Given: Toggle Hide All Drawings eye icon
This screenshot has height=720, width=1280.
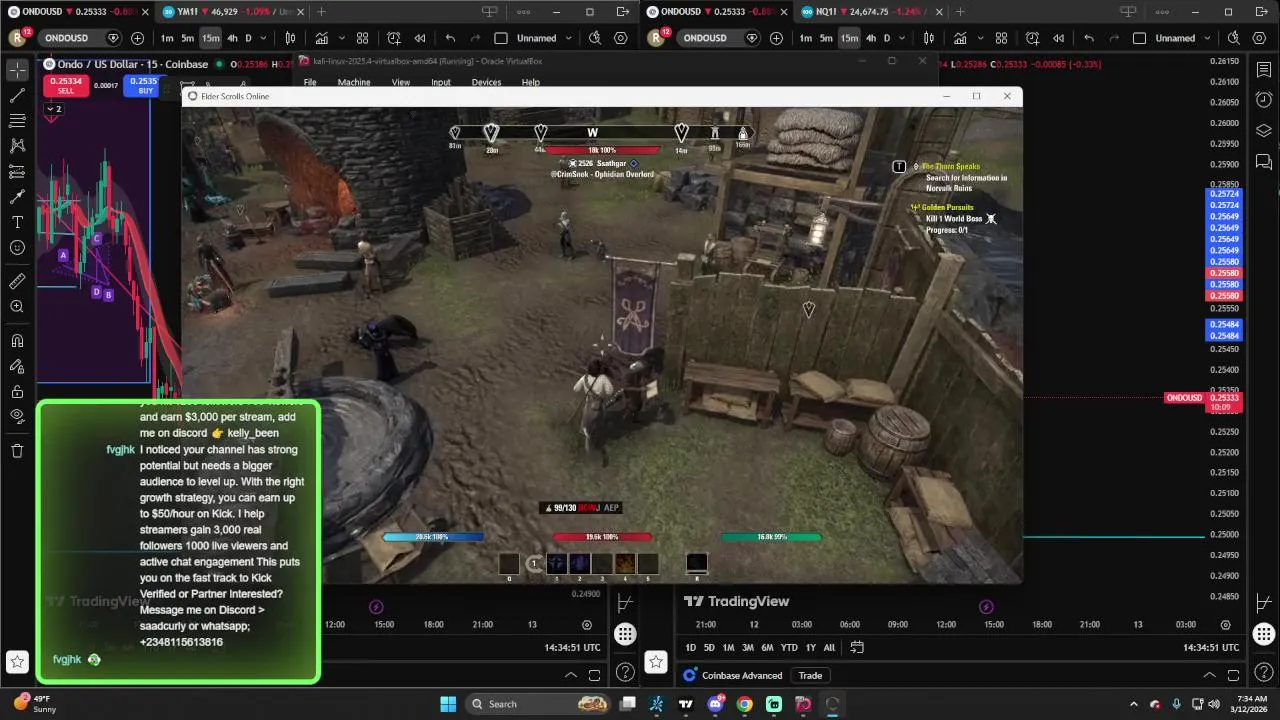Looking at the screenshot, I should (x=17, y=416).
